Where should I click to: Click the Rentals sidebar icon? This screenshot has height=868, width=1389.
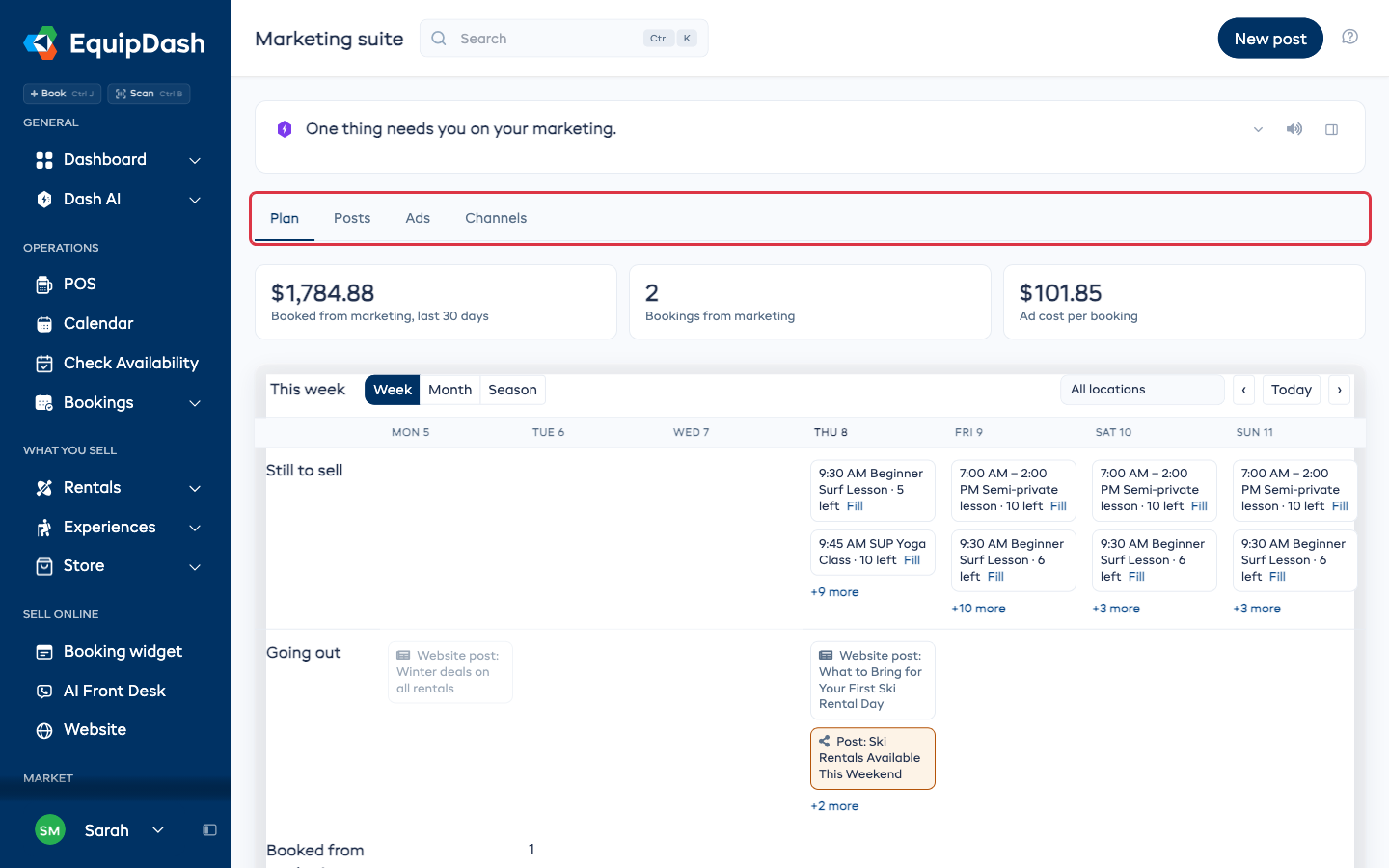(x=44, y=488)
